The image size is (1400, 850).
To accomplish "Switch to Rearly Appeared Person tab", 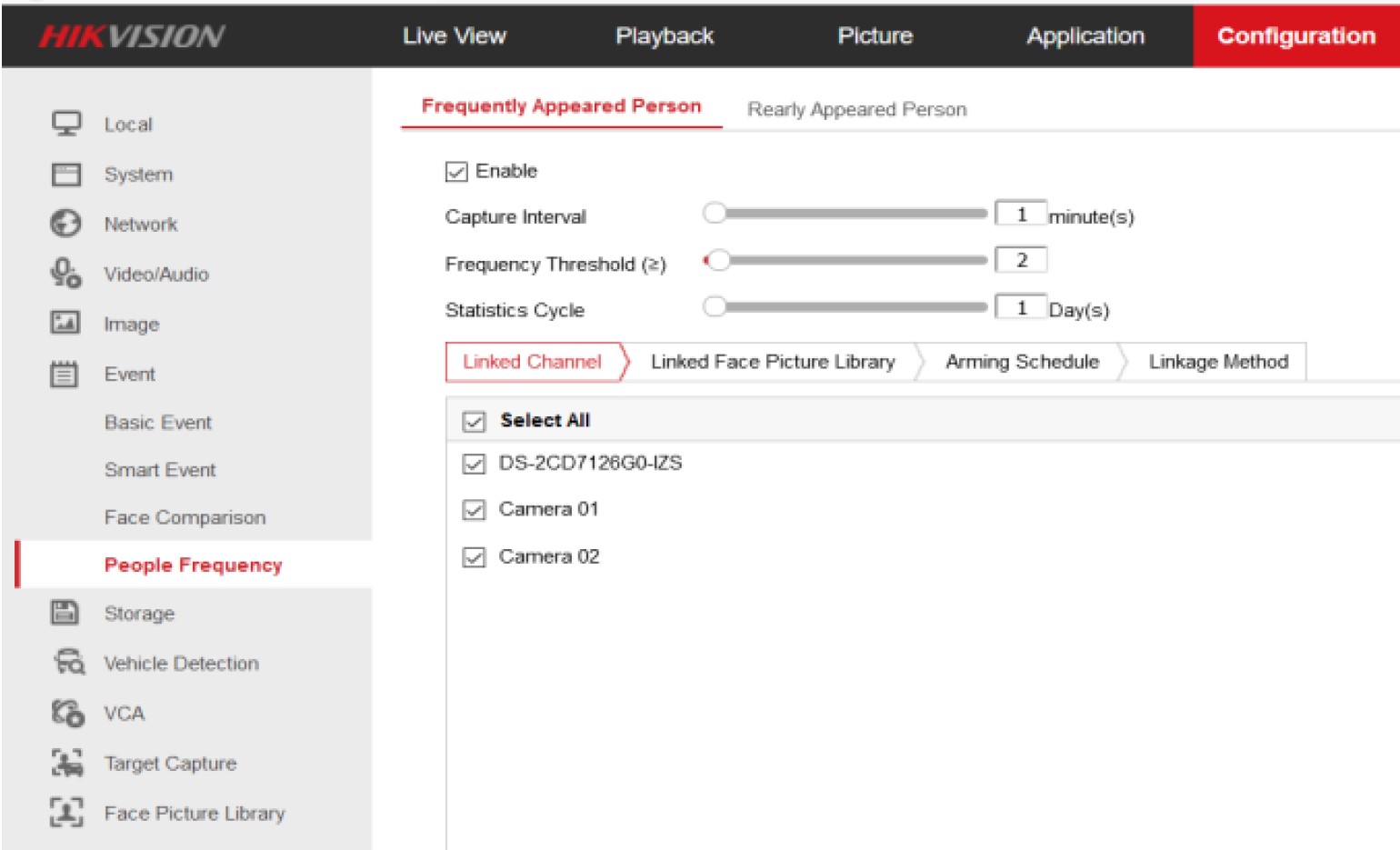I will tap(856, 109).
